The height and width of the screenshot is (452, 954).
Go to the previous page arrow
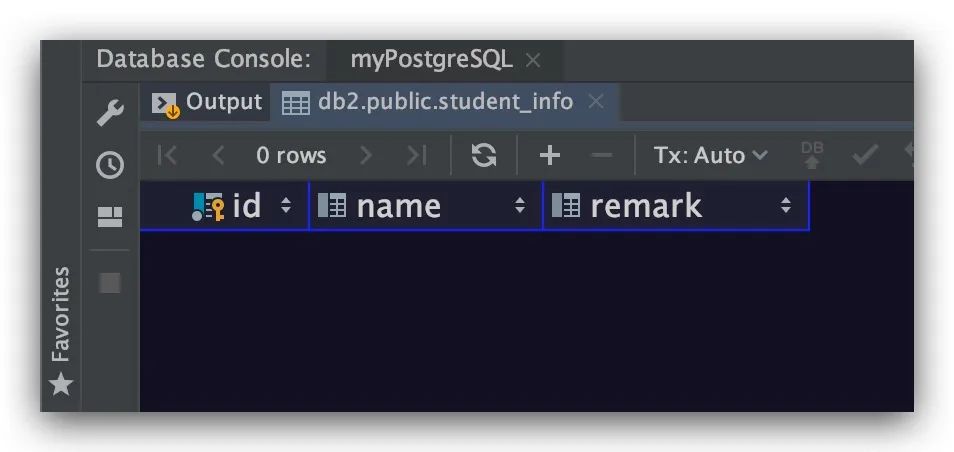[x=218, y=156]
